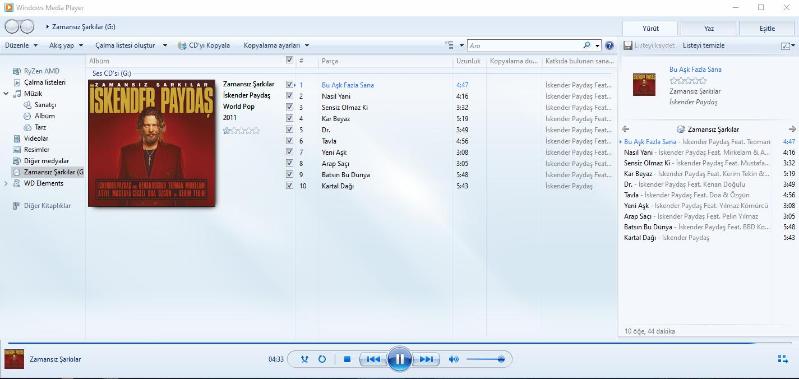Click the Zamansız Şarkılar (G:) breadcrumb
The width and height of the screenshot is (799, 379).
coord(84,26)
